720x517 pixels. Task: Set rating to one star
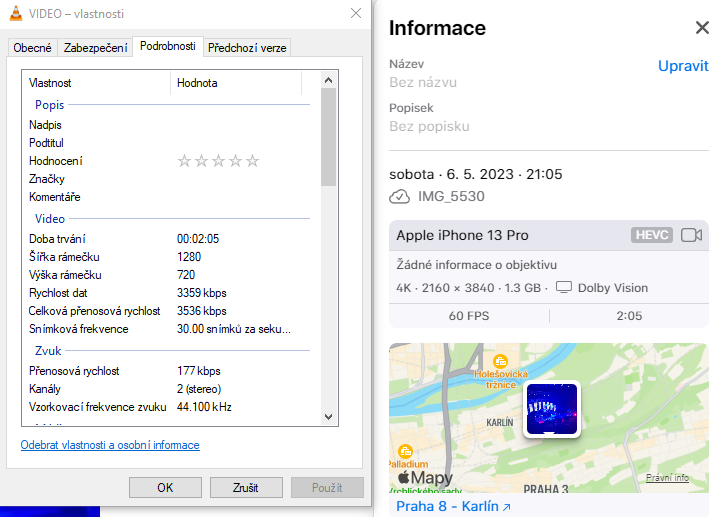click(x=184, y=161)
